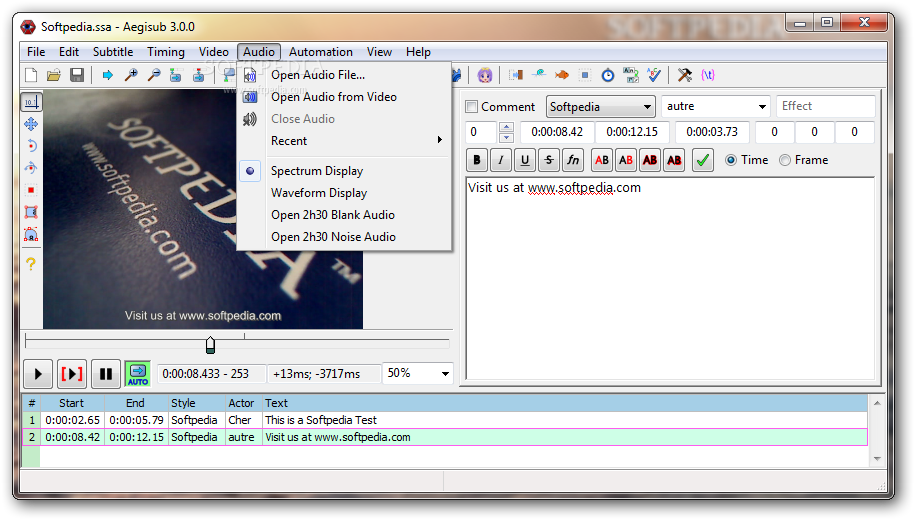Viewport: 915px width, 520px height.
Task: Click the green checkmark commit button
Action: point(703,160)
